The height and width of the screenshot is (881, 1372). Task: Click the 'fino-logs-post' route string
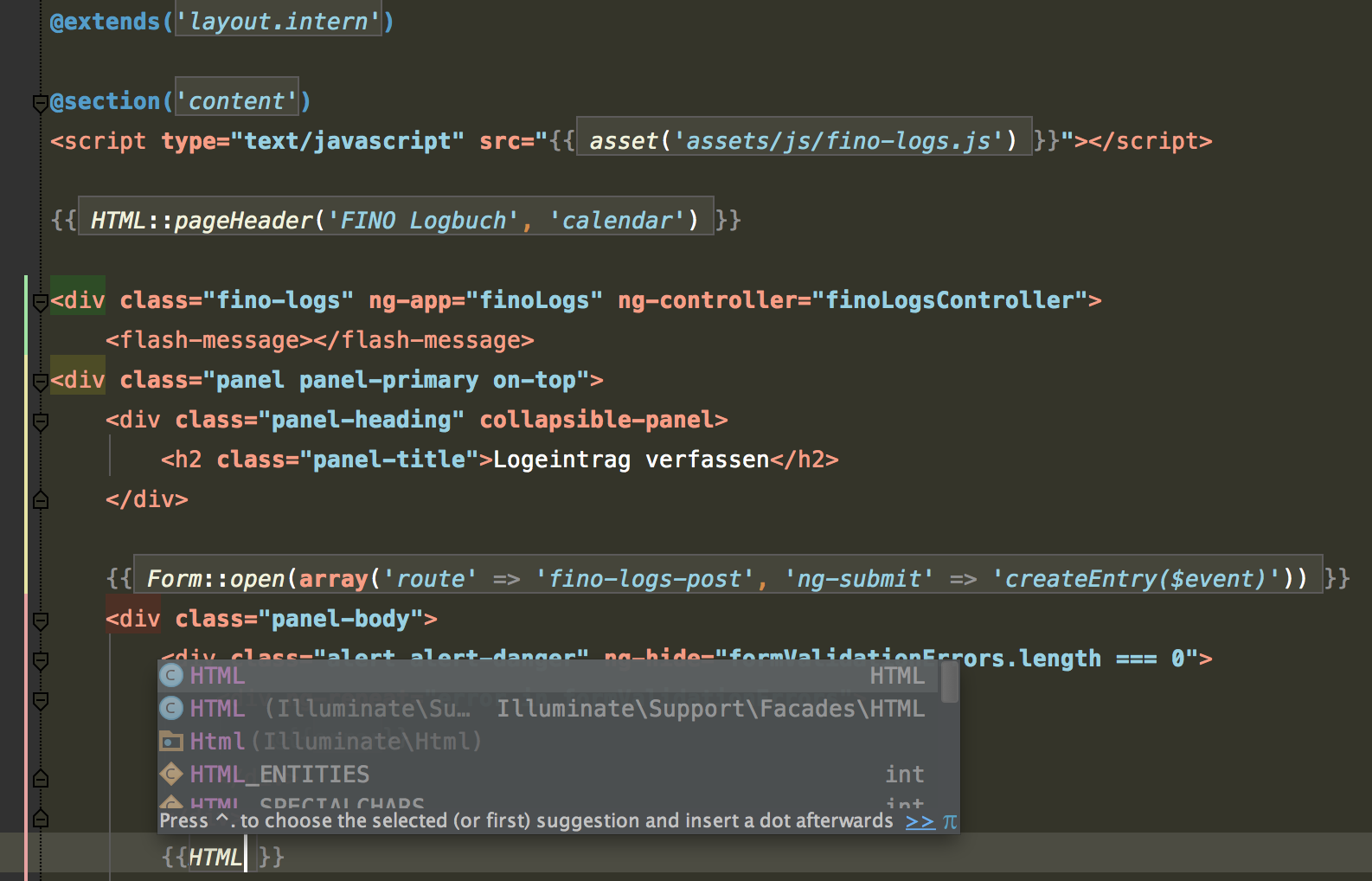coord(644,579)
